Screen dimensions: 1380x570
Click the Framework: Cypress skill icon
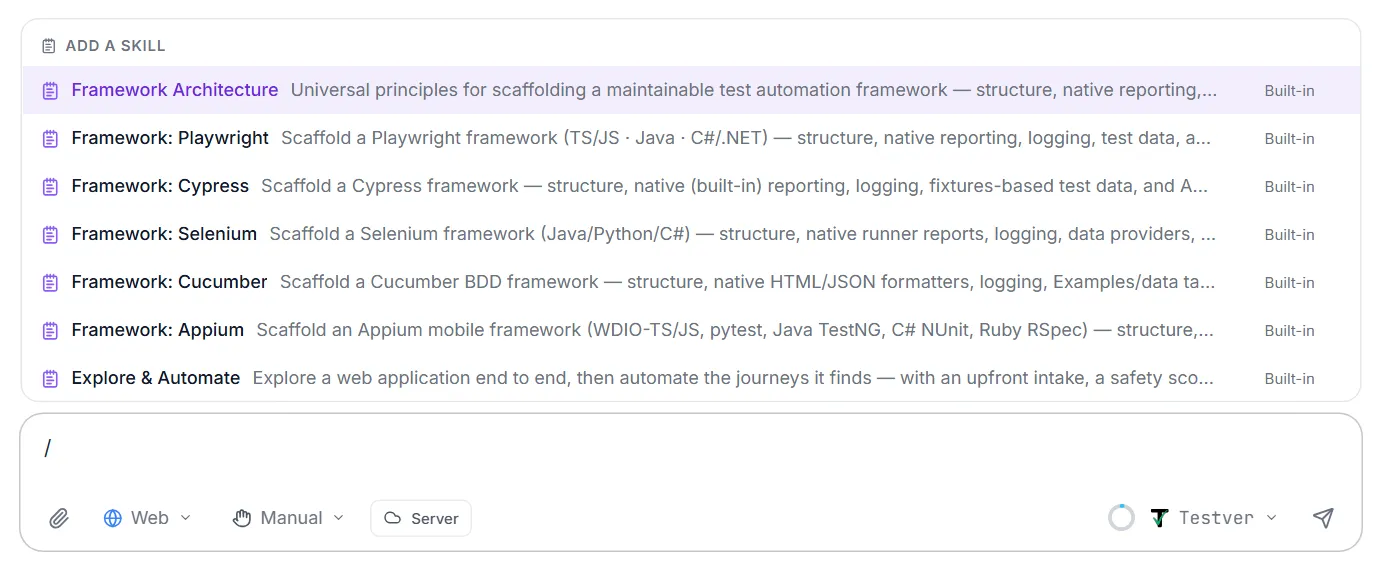(50, 187)
